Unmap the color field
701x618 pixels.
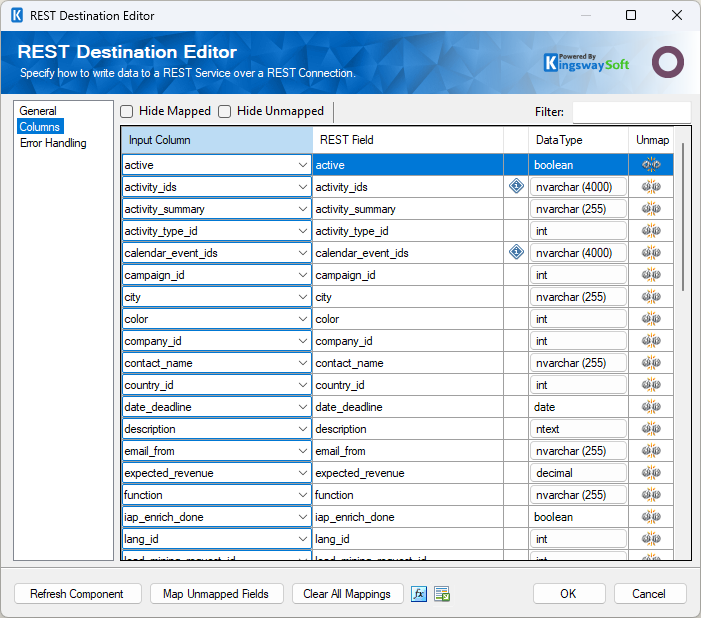[x=651, y=319]
